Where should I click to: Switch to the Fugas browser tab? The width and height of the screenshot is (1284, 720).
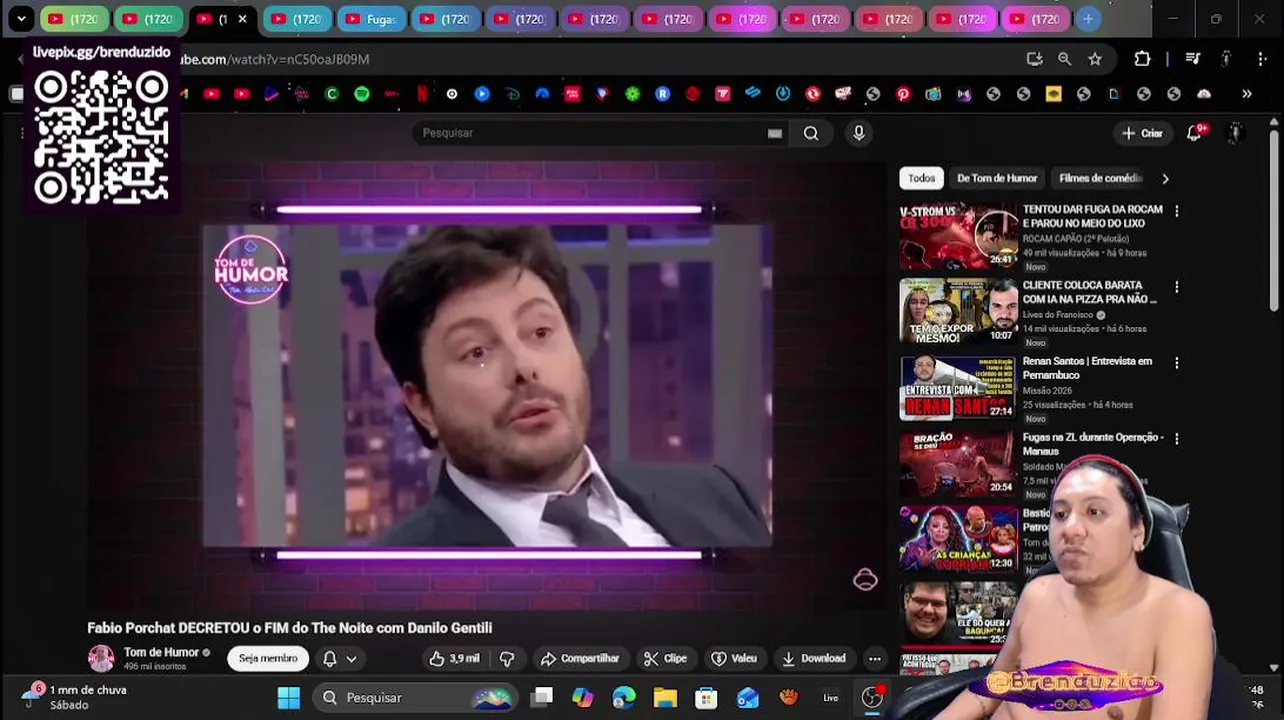tap(371, 19)
